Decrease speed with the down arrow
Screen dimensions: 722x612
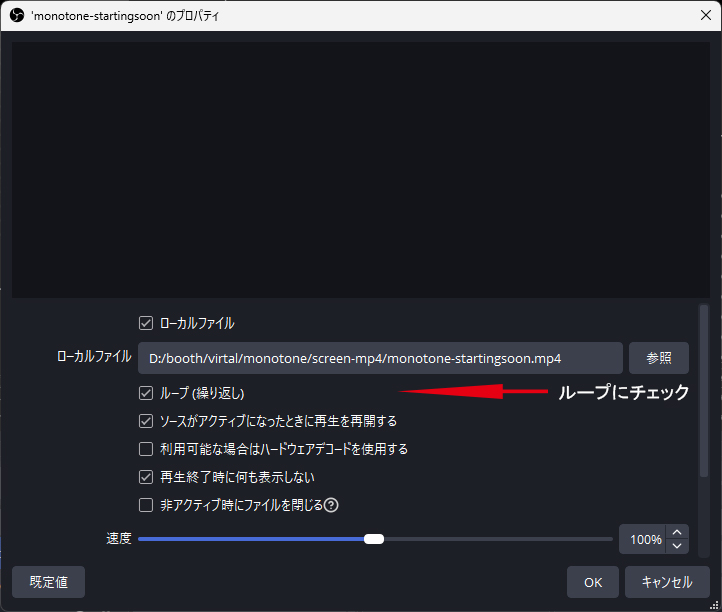tap(678, 546)
